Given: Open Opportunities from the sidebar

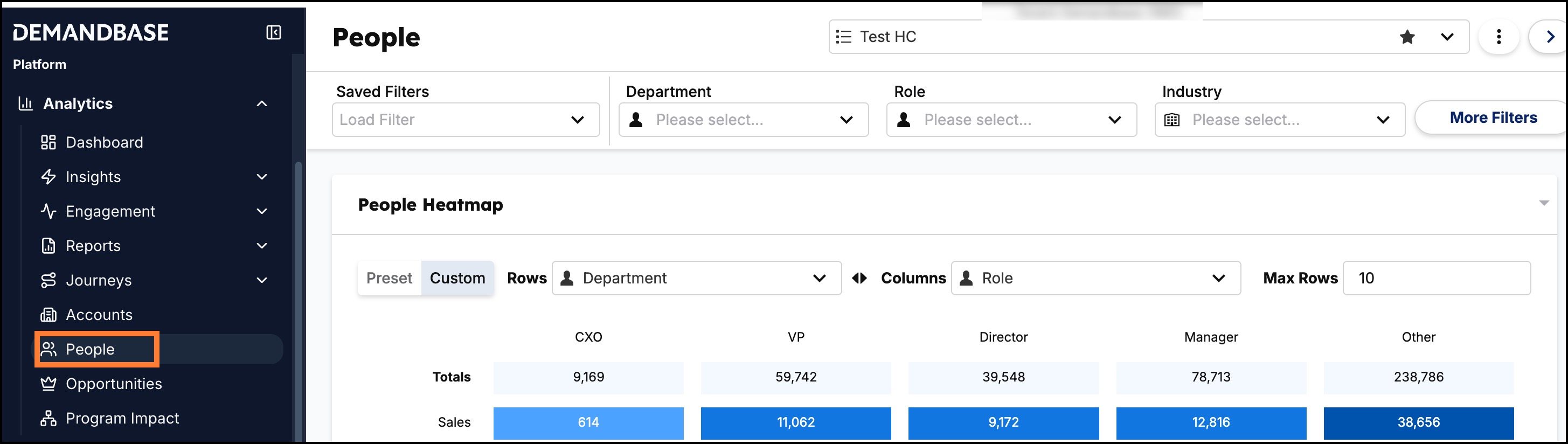Looking at the screenshot, I should pyautogui.click(x=114, y=384).
